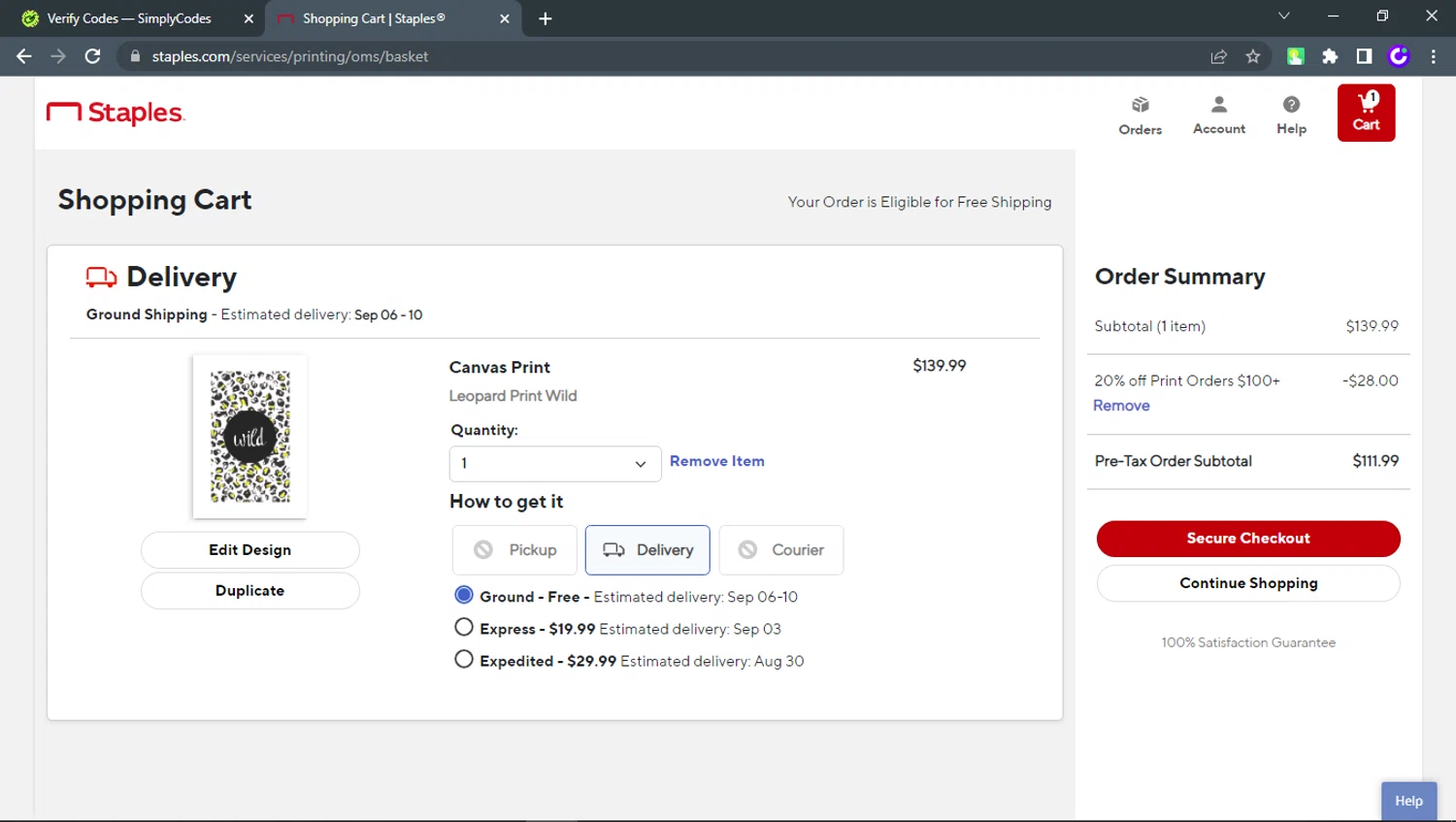Viewport: 1456px width, 822px height.
Task: Open the Extensions puzzle icon
Action: [x=1330, y=56]
